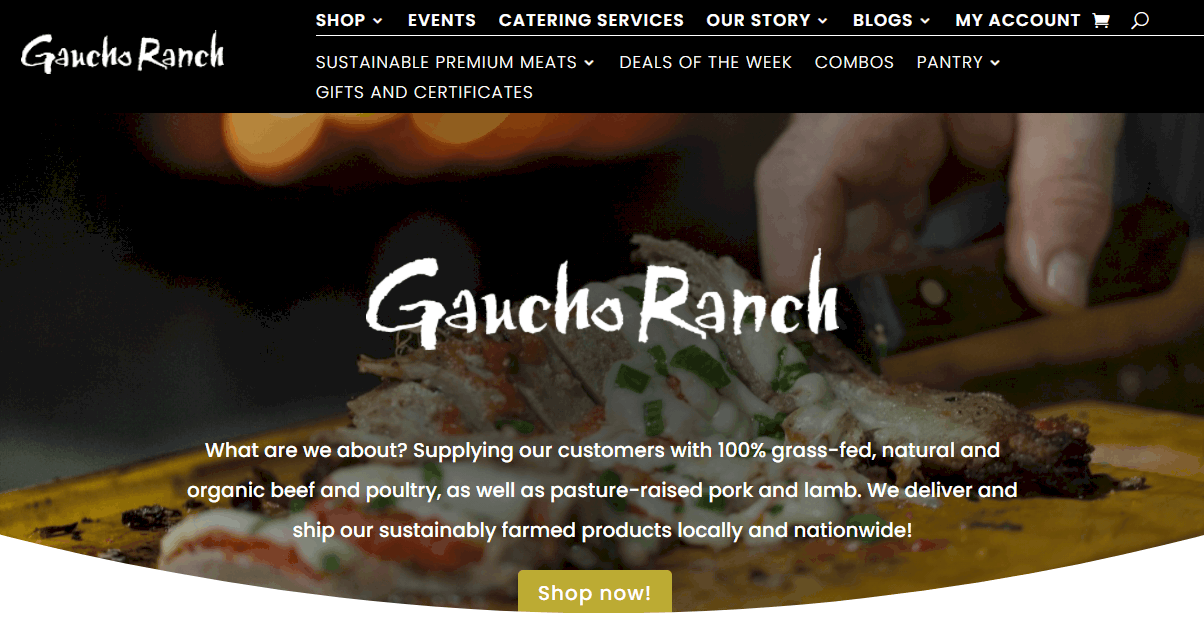Screen dimensions: 1204x617
Task: Expand the Our Story dropdown chevron
Action: click(x=823, y=21)
